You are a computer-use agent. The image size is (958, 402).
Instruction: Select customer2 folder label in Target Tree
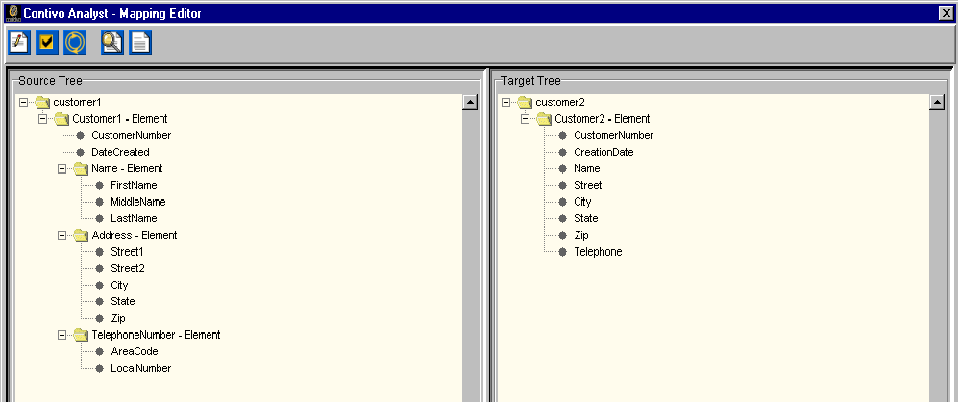[560, 102]
